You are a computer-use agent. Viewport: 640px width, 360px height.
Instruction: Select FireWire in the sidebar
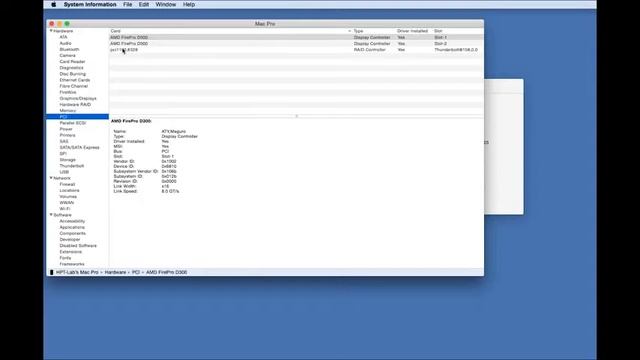pyautogui.click(x=68, y=92)
